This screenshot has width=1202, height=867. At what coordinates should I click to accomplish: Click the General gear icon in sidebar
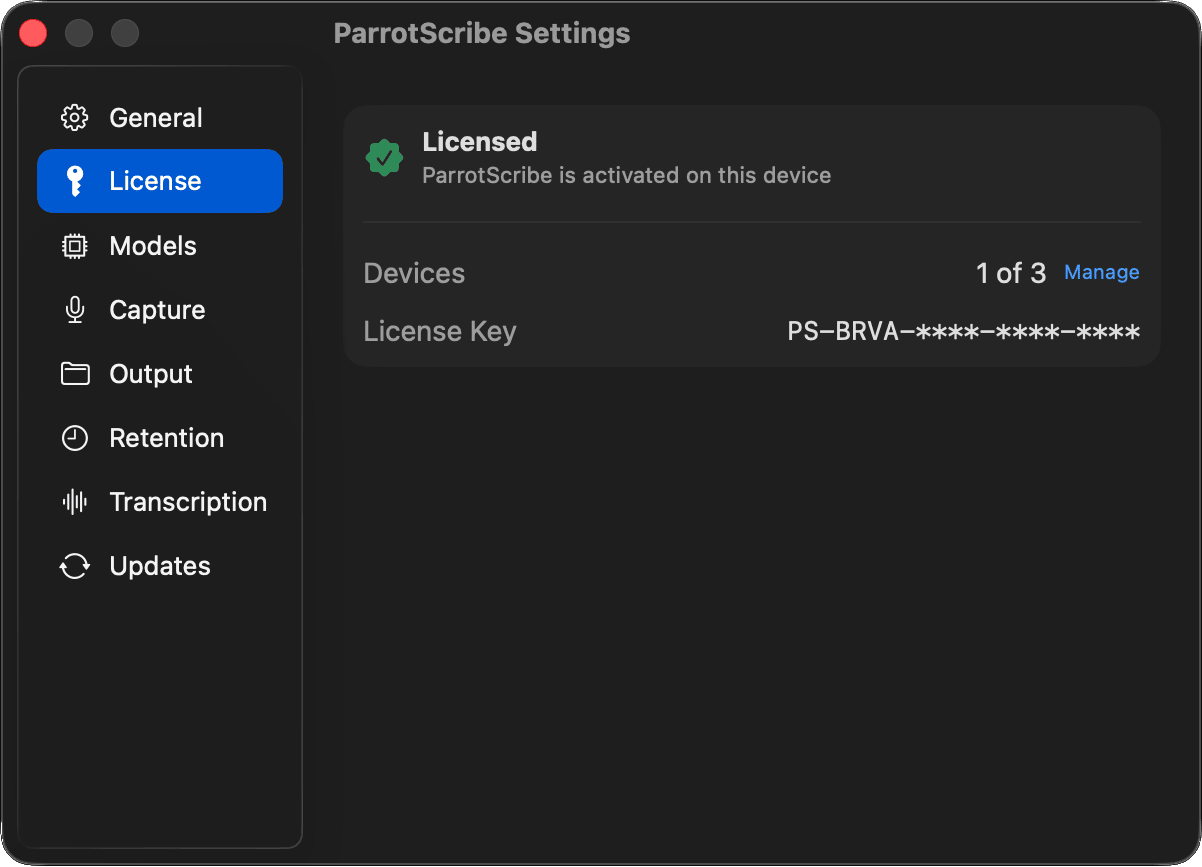75,118
